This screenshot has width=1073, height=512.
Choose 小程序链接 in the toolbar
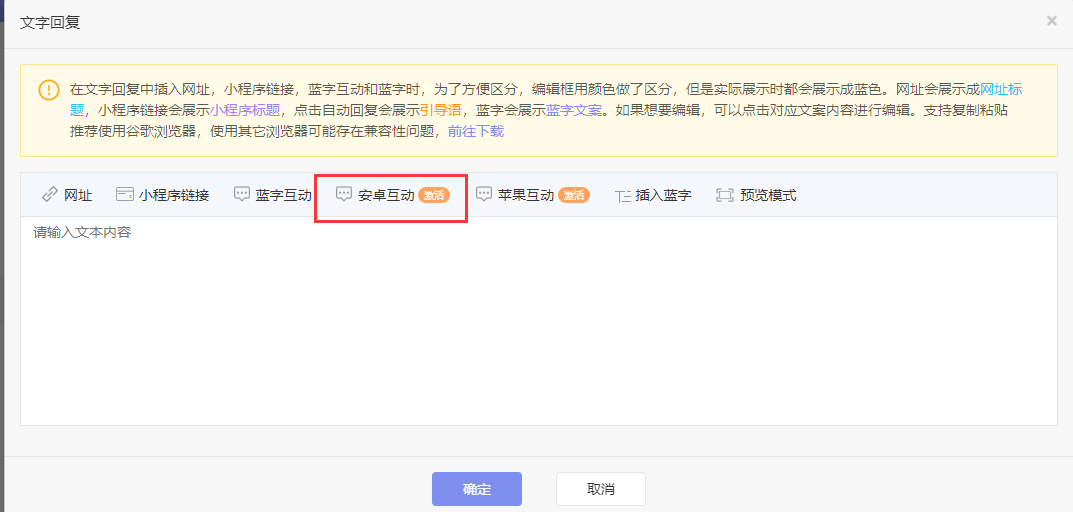174,195
